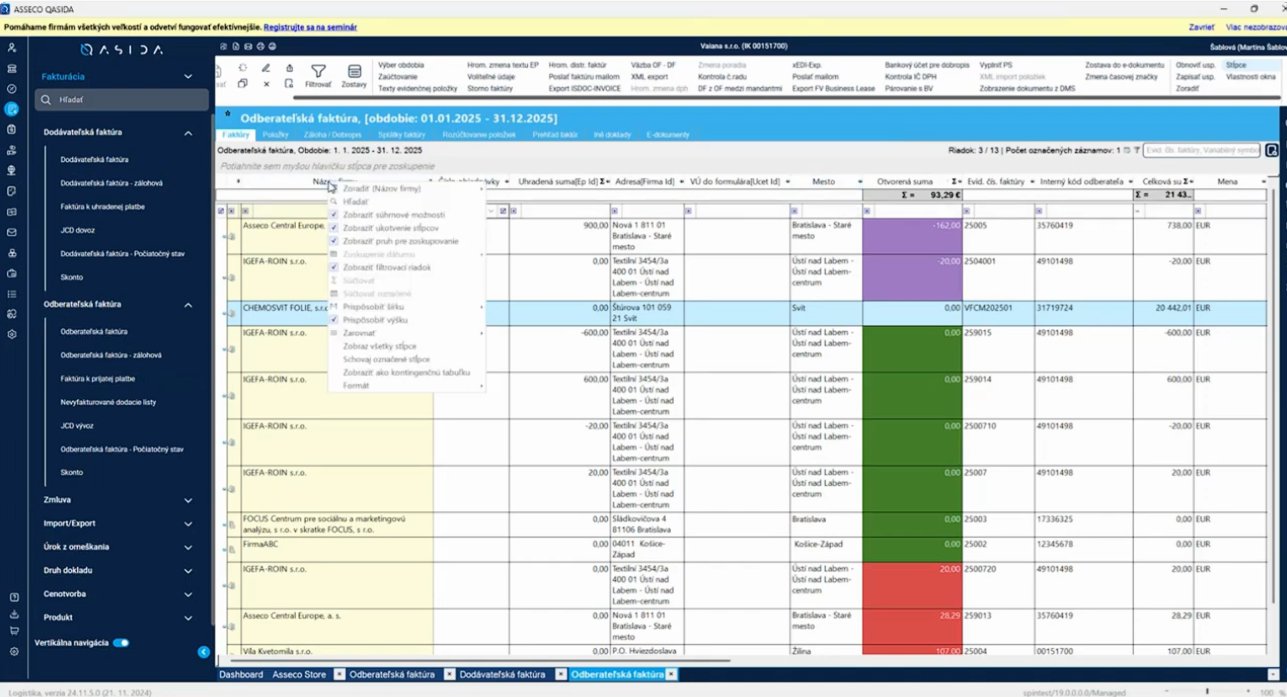Screen dimensions: 1287x697
Task: Click the Registrujte sa na seminár link
Action: click(x=310, y=27)
